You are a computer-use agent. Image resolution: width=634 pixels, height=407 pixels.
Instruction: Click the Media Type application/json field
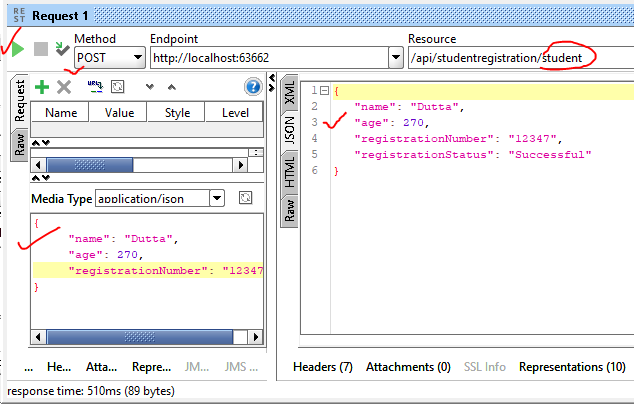(x=153, y=198)
